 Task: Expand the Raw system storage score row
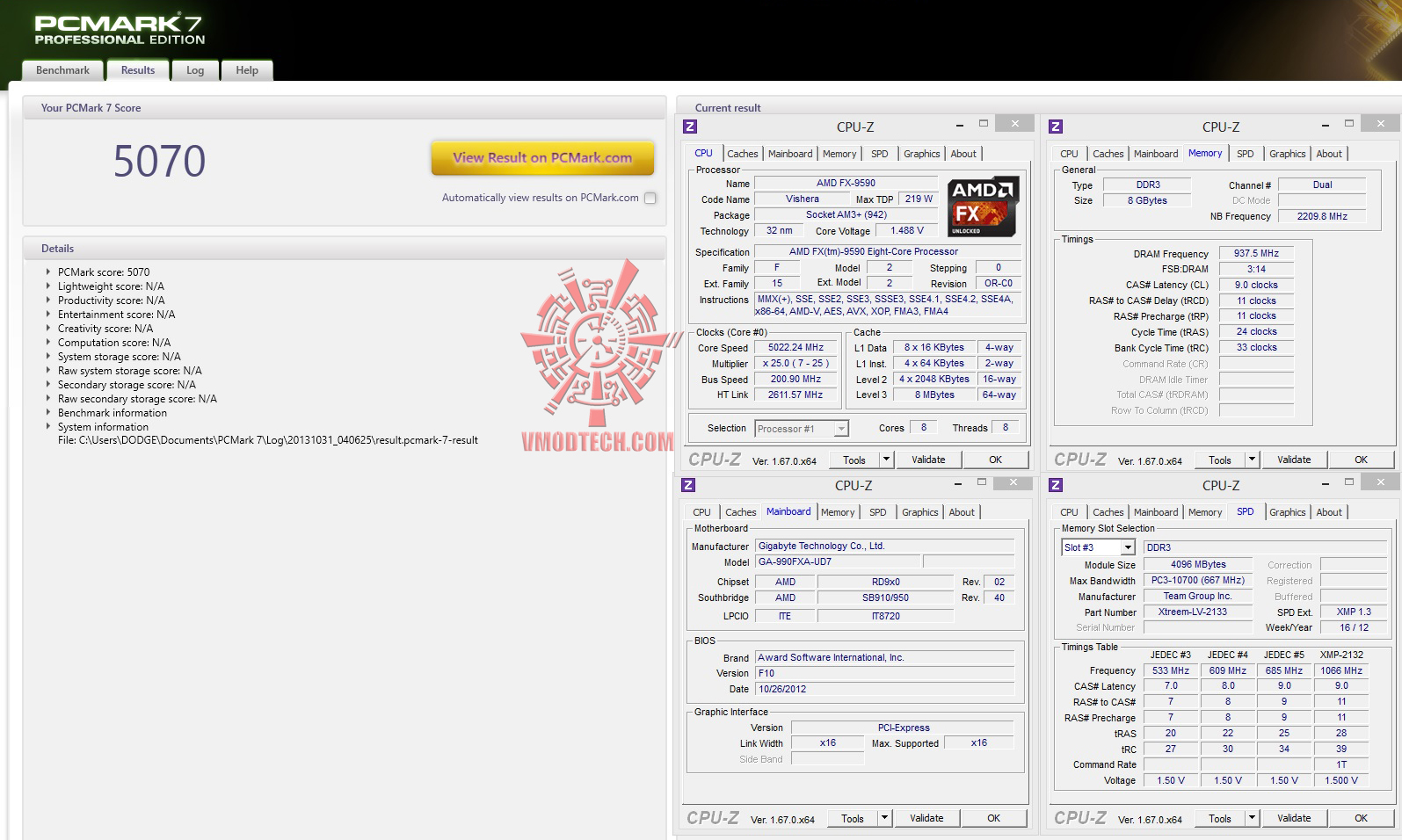(48, 371)
